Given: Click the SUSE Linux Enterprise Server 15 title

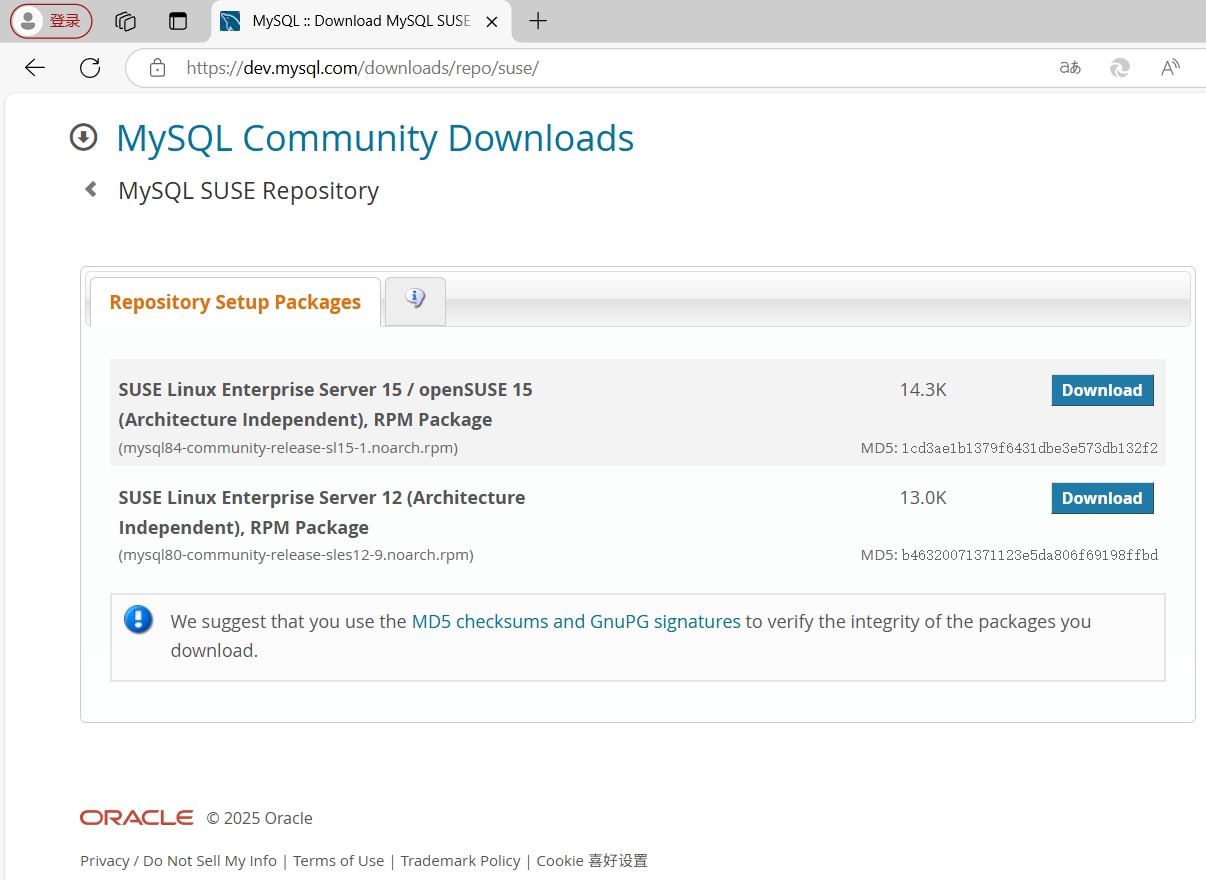Looking at the screenshot, I should 325,404.
